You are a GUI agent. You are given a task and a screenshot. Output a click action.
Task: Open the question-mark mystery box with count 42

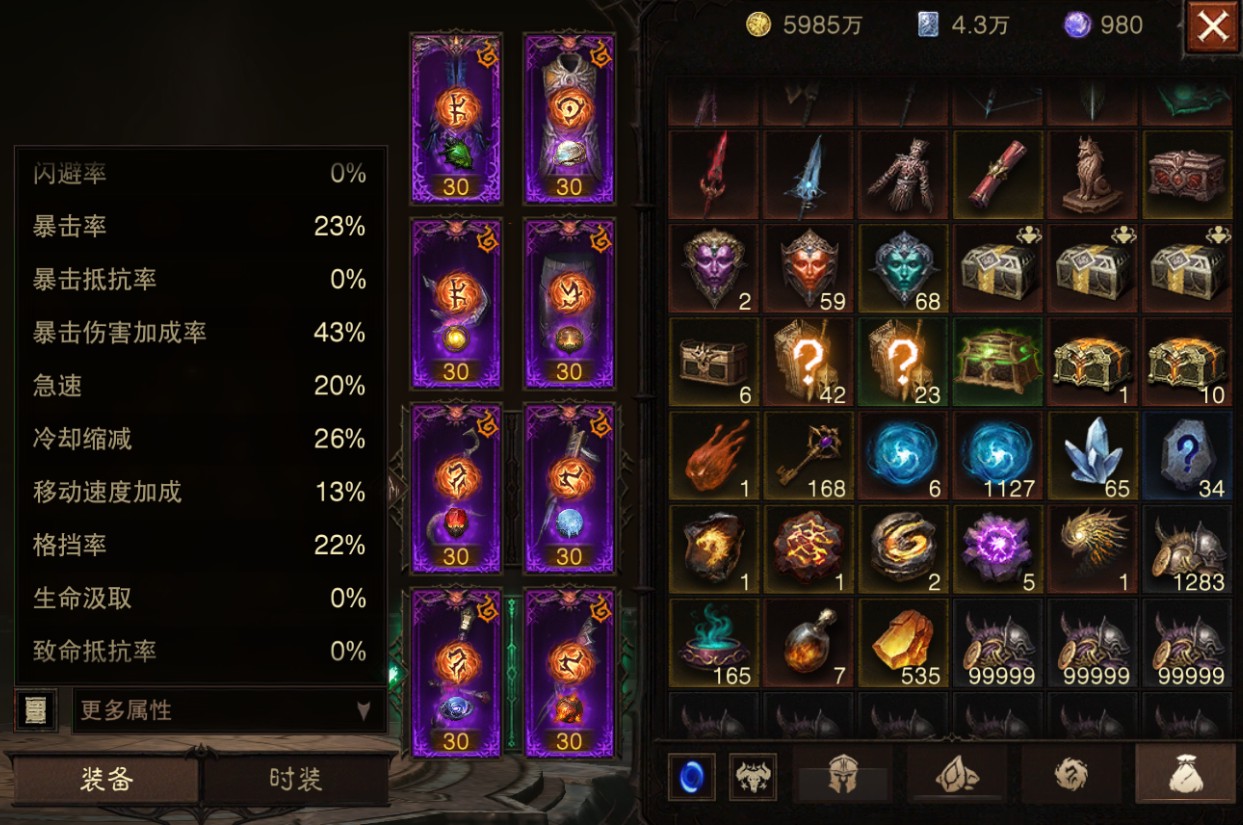pyautogui.click(x=808, y=363)
